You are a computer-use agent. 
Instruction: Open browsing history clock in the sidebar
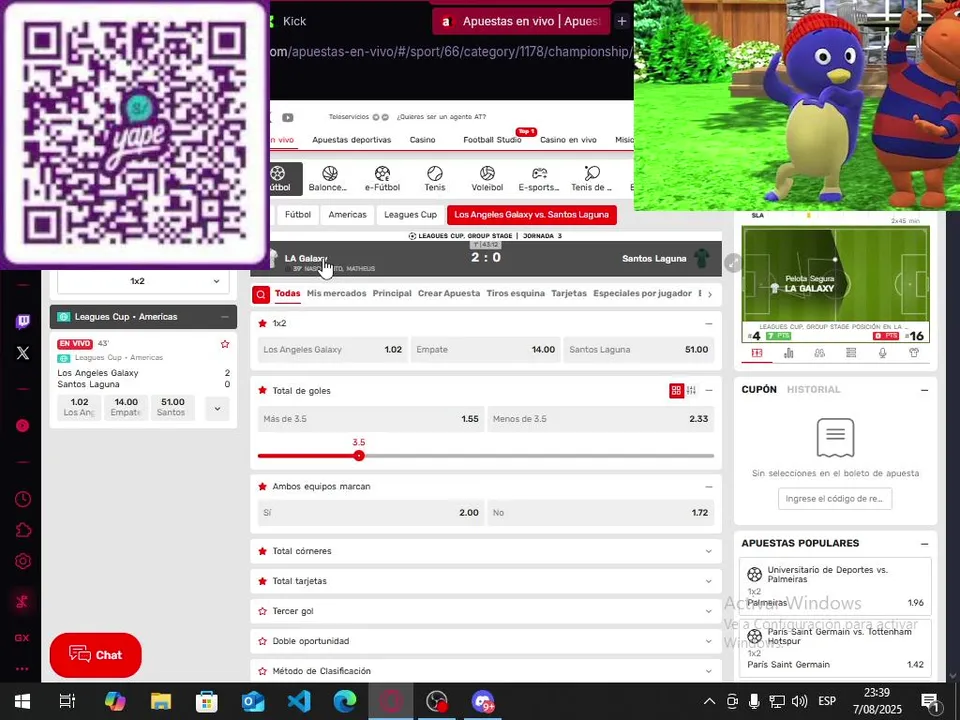click(23, 499)
